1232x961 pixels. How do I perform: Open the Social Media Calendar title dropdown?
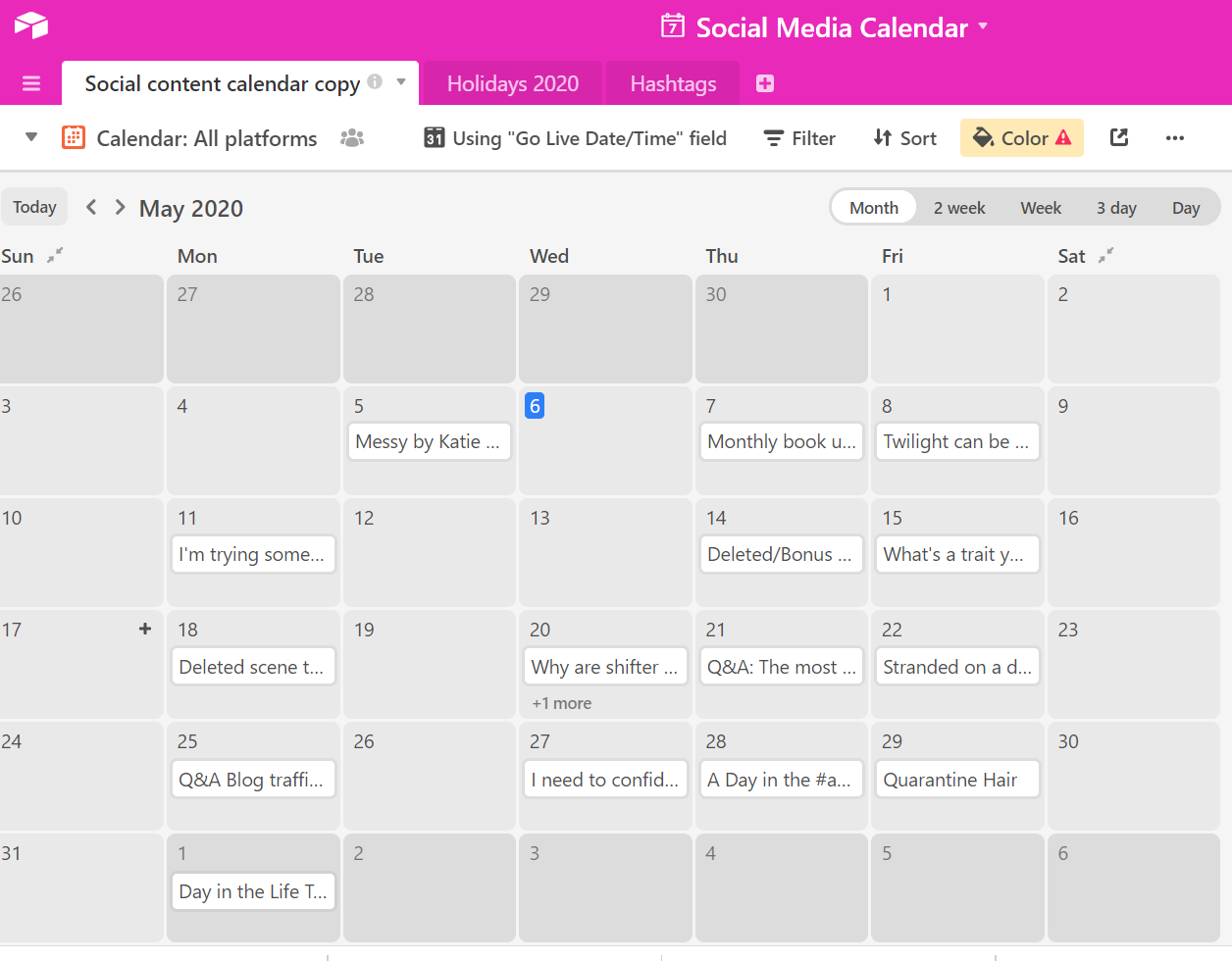[x=983, y=26]
